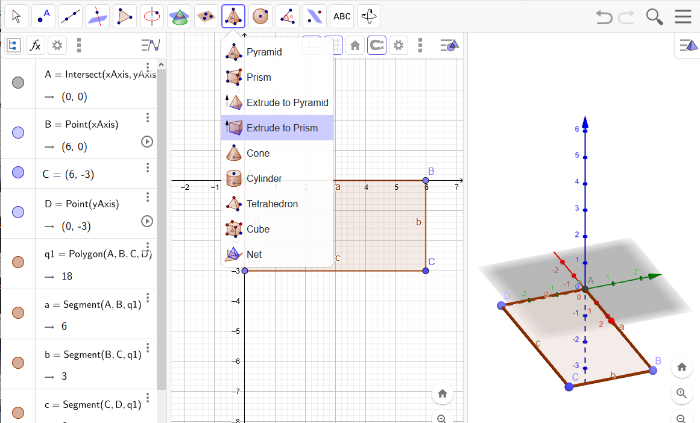Click the 2D Graphics view round home button
The height and width of the screenshot is (423, 700).
pos(442,394)
